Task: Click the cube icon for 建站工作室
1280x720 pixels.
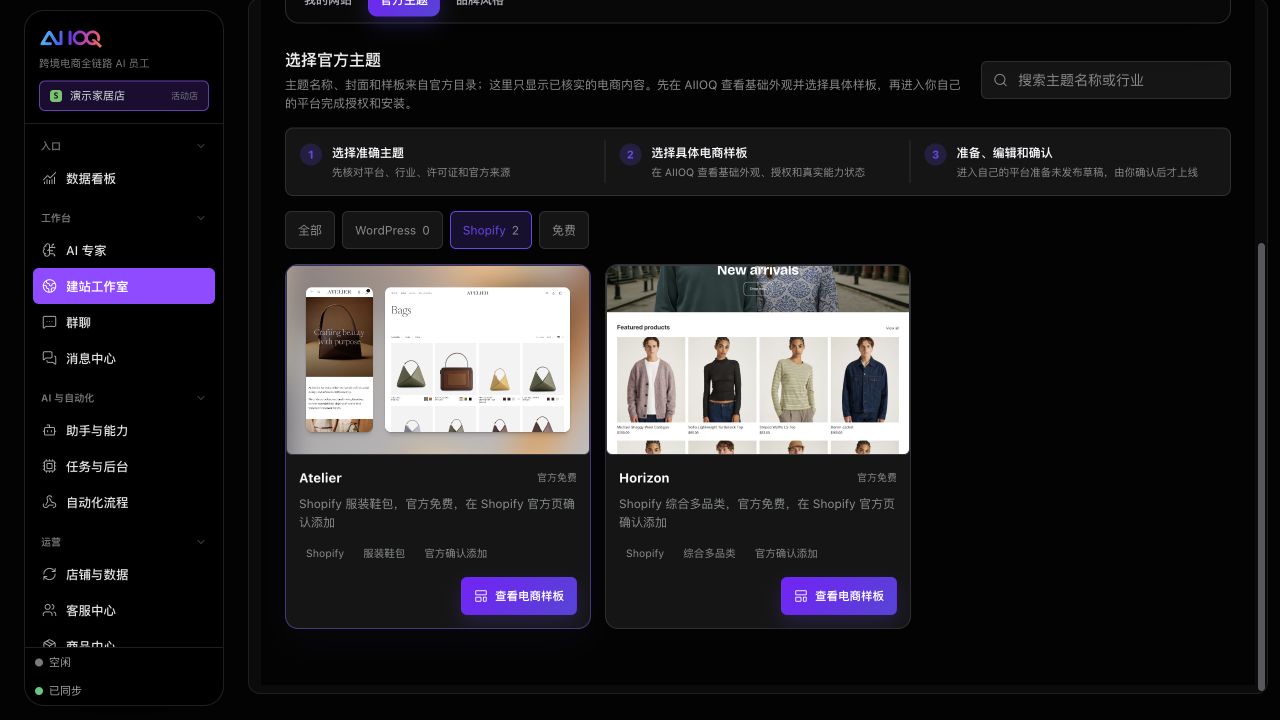Action: 49,287
